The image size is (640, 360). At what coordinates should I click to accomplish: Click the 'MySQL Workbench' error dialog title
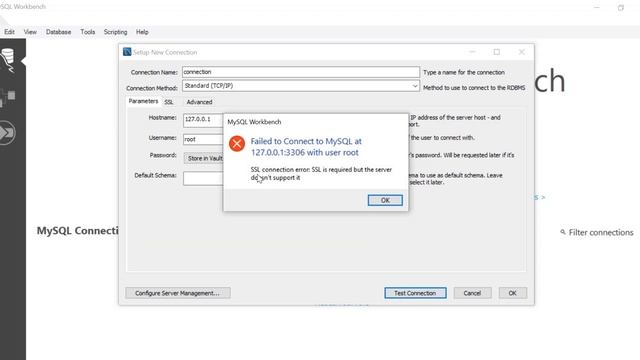pos(254,122)
